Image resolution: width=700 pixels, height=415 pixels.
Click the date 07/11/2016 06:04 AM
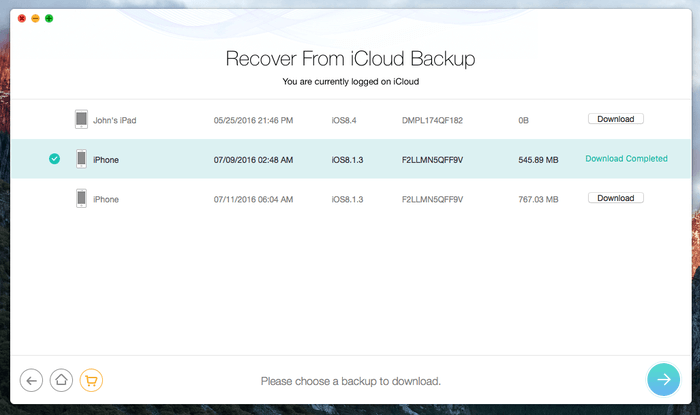(x=253, y=199)
